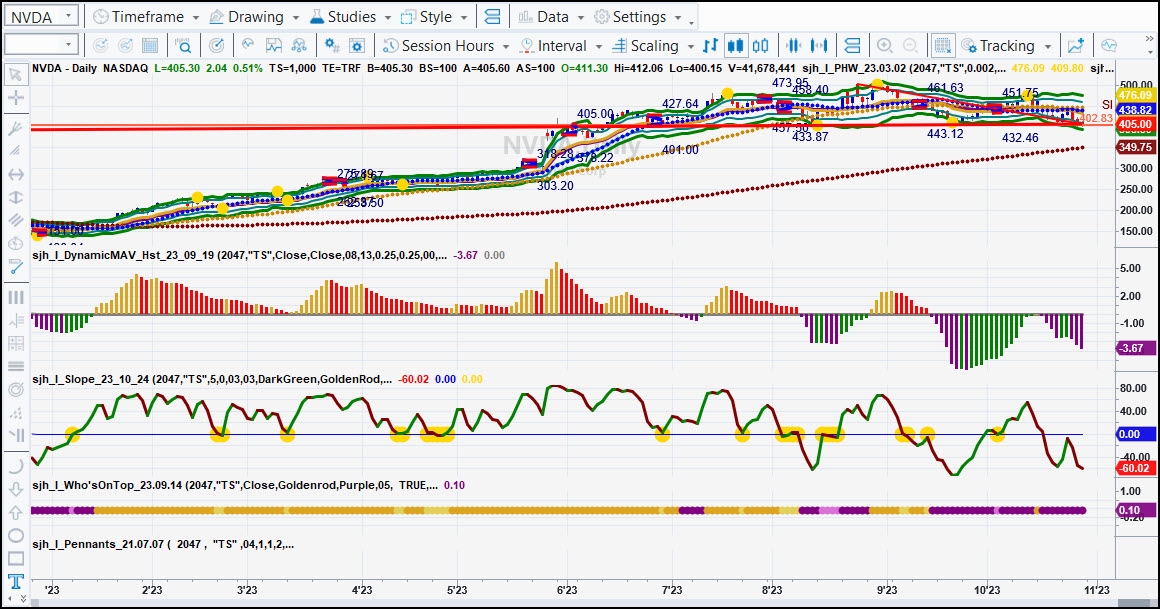
Task: Open the Settings menu
Action: (x=638, y=16)
